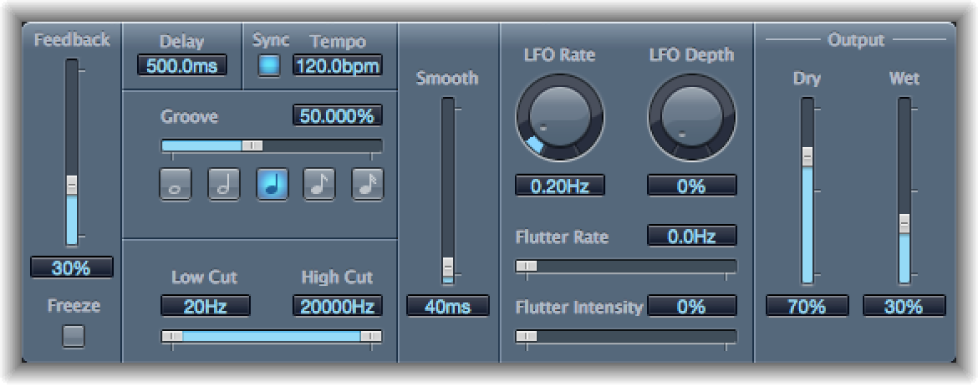Click the Smooth slider handle
The width and height of the screenshot is (978, 386).
(448, 267)
